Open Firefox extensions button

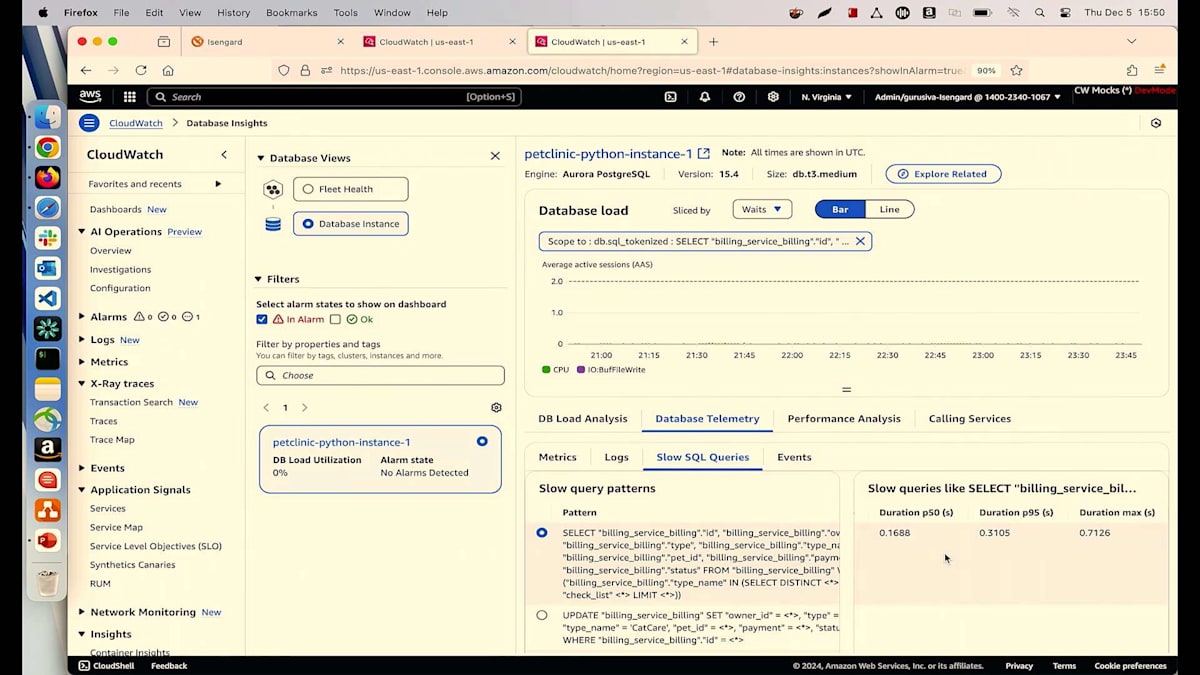click(1132, 70)
